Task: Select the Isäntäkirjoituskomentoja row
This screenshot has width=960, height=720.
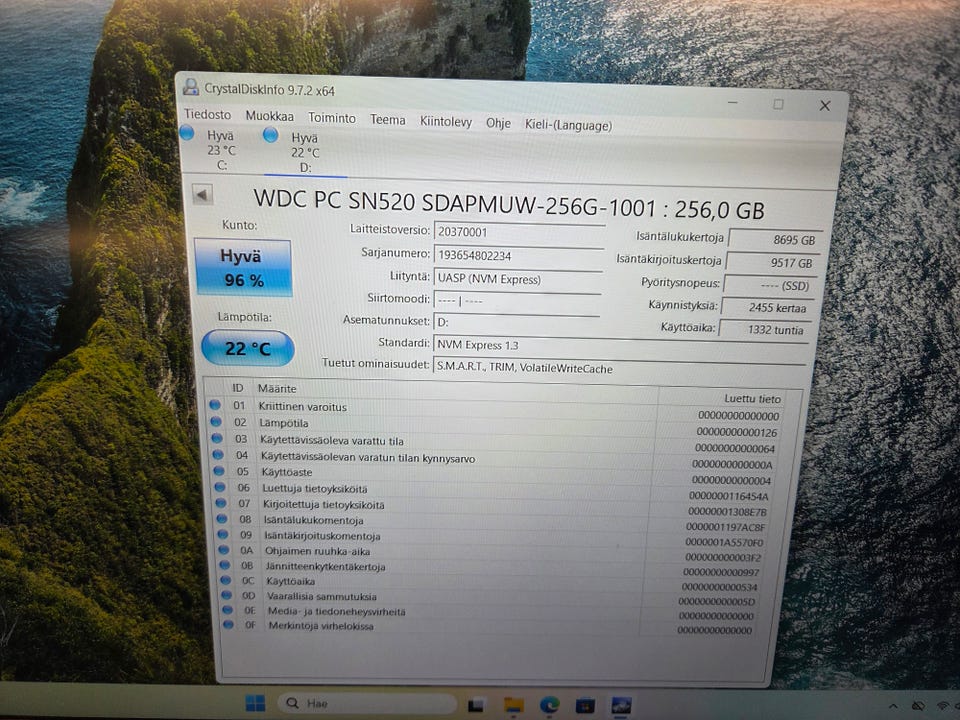Action: [495, 538]
